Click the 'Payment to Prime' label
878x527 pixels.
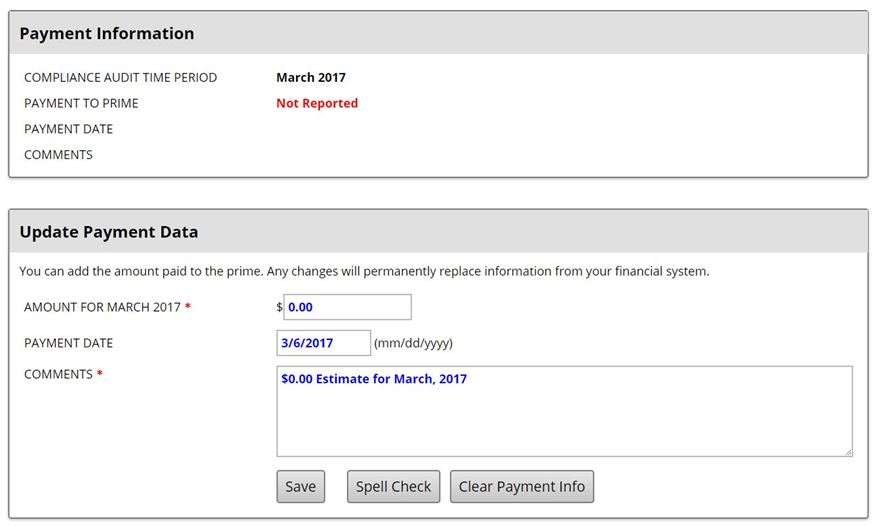[x=81, y=103]
